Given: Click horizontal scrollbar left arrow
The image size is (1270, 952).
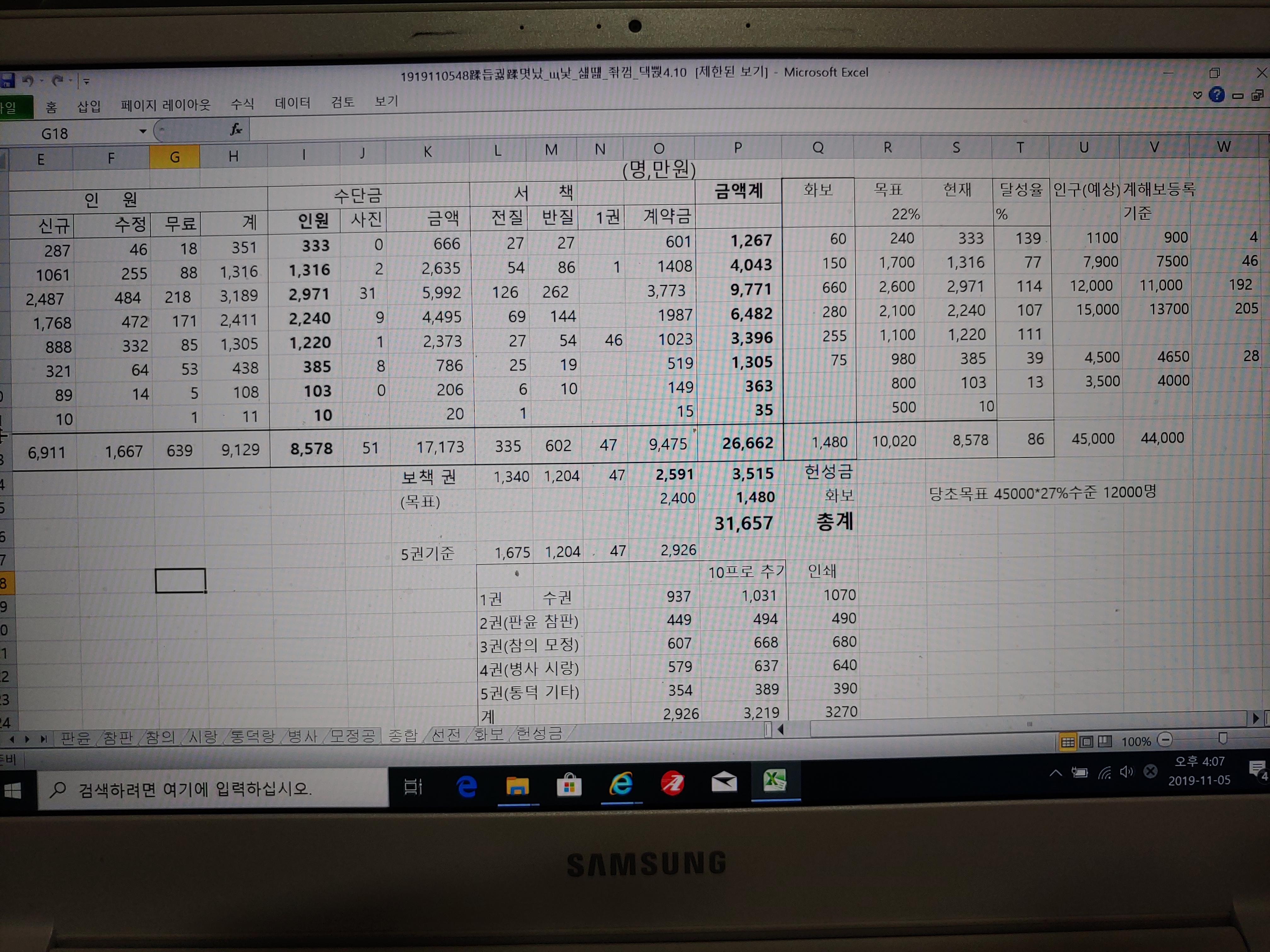Looking at the screenshot, I should coord(780,729).
